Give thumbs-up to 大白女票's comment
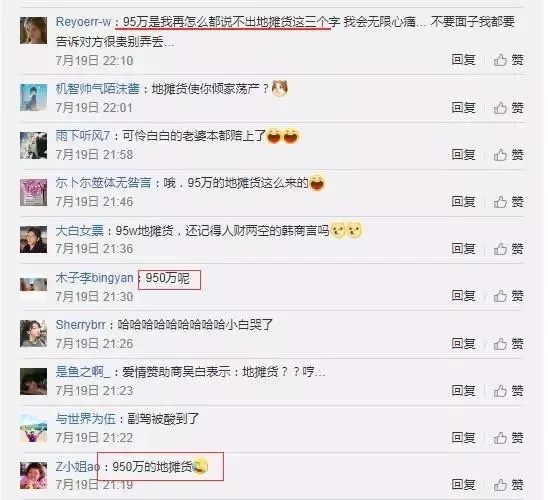This screenshot has height=500, width=548. pos(509,249)
